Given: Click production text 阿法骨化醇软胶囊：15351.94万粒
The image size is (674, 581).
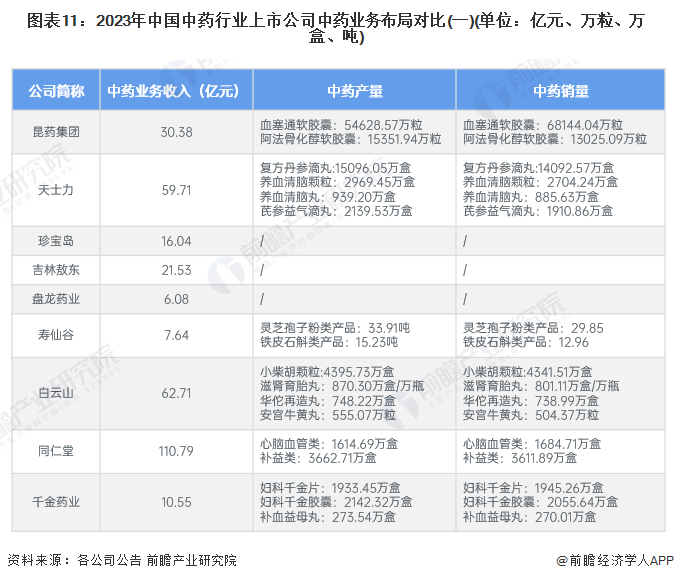Looking at the screenshot, I should [x=351, y=139].
